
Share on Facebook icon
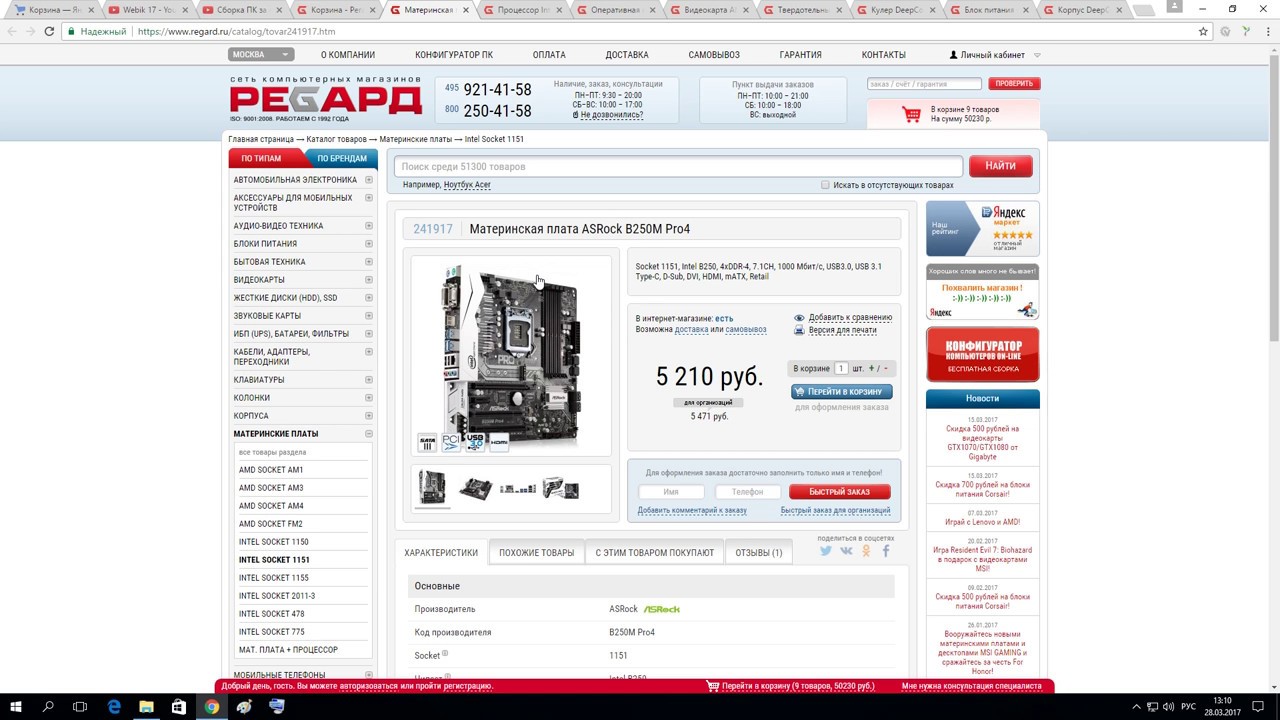point(885,550)
